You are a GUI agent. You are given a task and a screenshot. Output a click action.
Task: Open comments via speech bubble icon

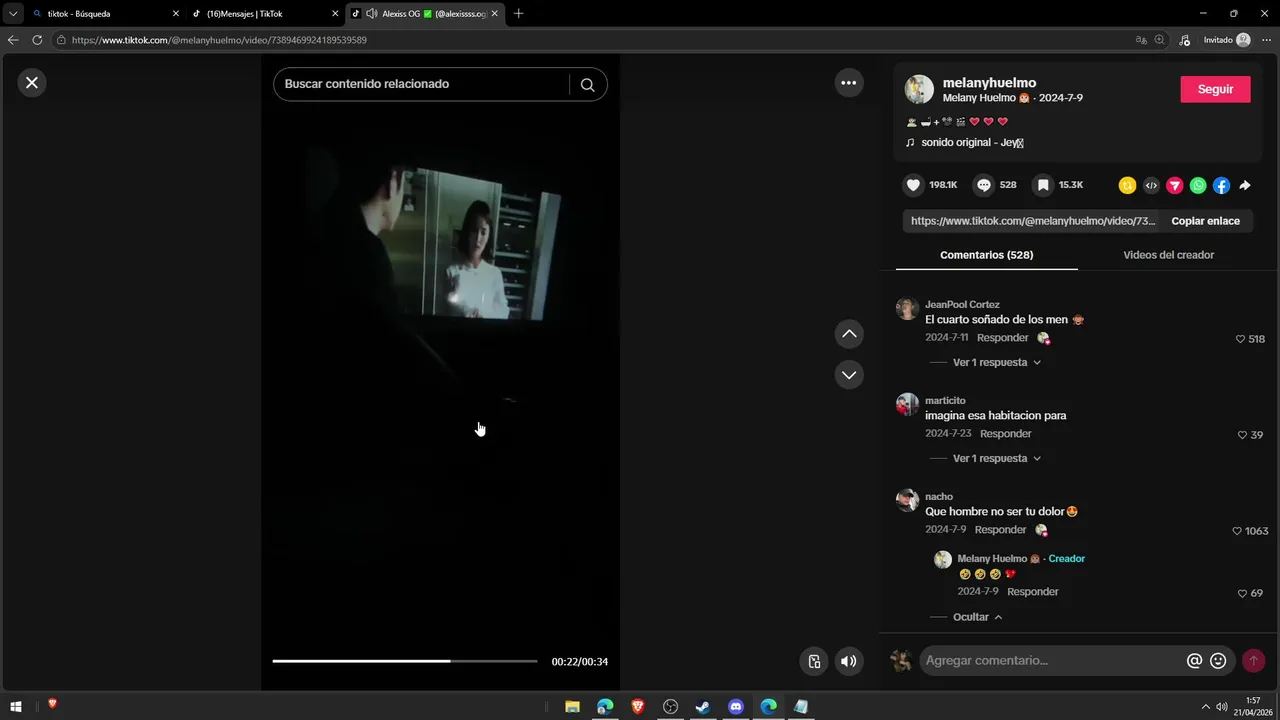[x=984, y=185]
